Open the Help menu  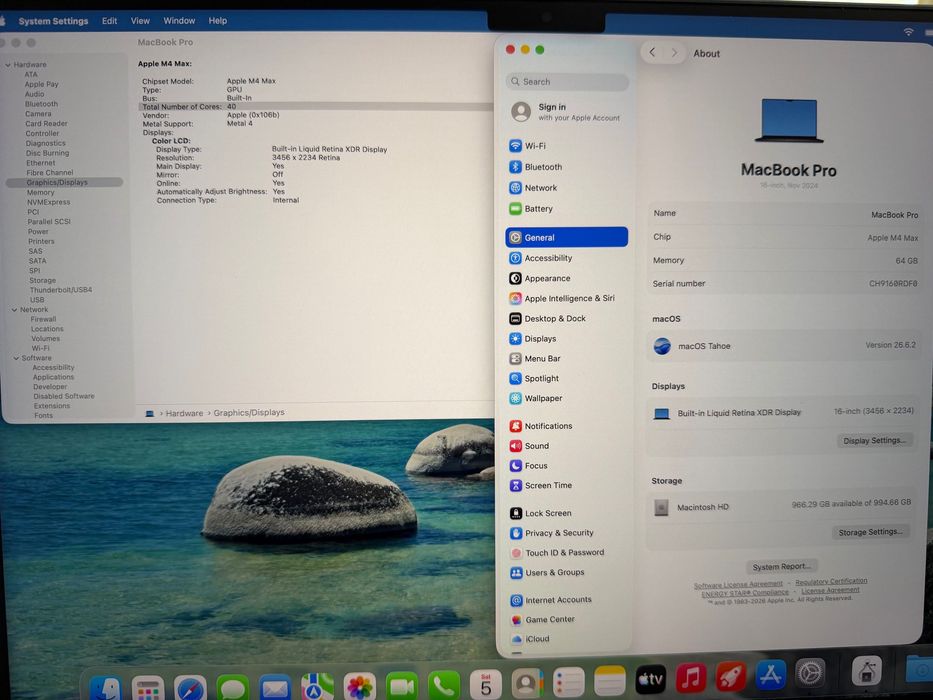point(217,21)
